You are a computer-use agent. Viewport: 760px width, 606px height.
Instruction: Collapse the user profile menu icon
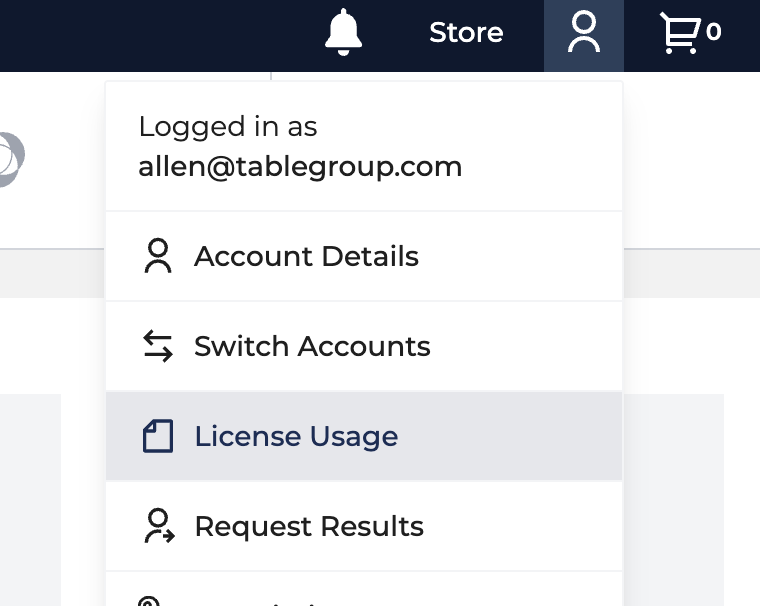click(x=584, y=32)
